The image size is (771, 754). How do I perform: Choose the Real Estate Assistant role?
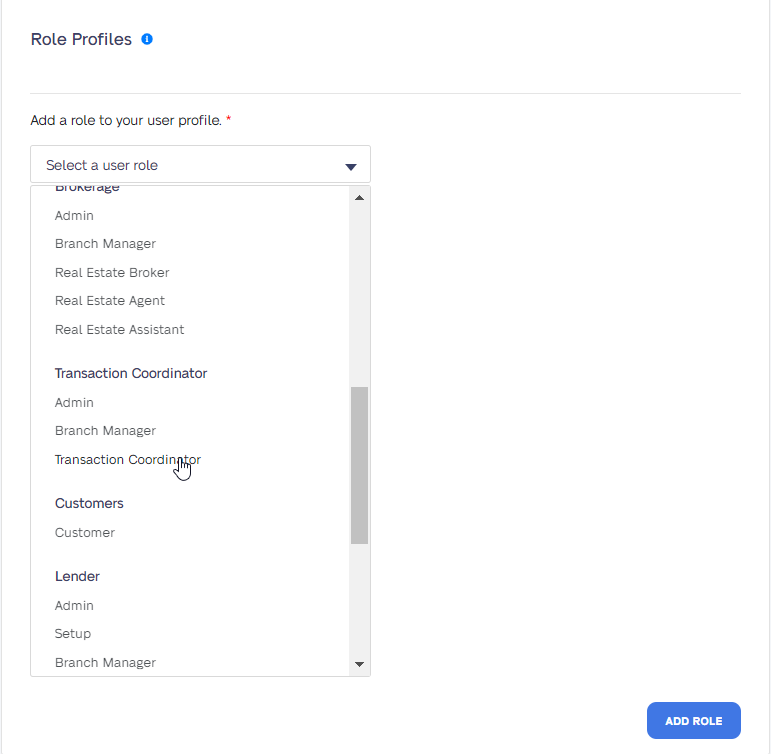[119, 330]
